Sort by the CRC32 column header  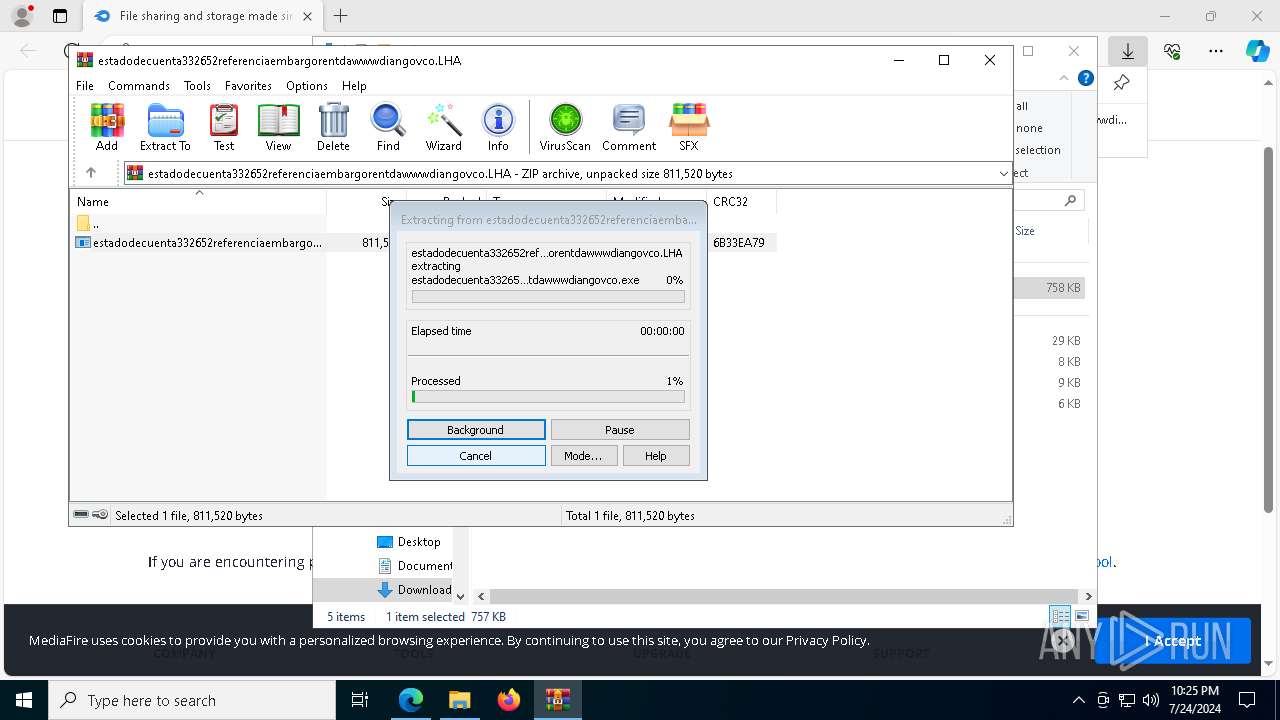point(740,201)
